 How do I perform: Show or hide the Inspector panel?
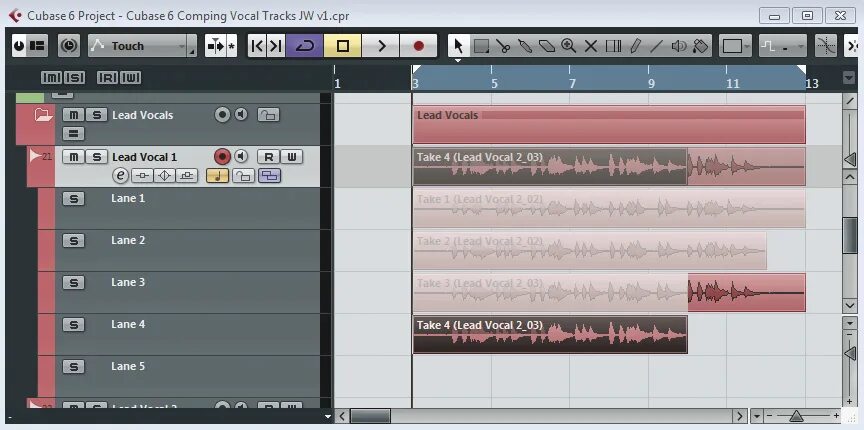tap(37, 46)
